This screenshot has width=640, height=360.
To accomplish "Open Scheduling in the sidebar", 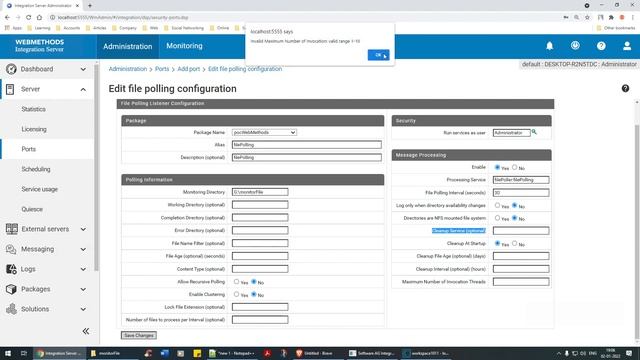I will 36,169.
